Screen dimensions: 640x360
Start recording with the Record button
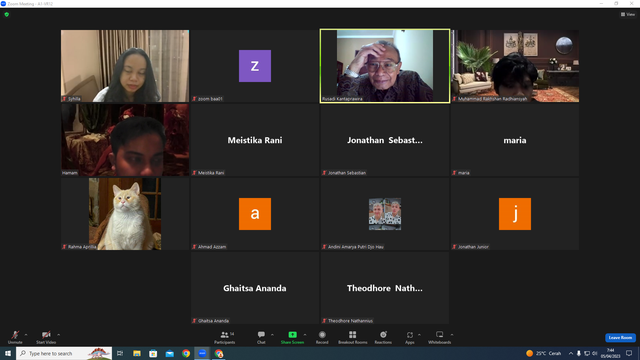pos(322,337)
